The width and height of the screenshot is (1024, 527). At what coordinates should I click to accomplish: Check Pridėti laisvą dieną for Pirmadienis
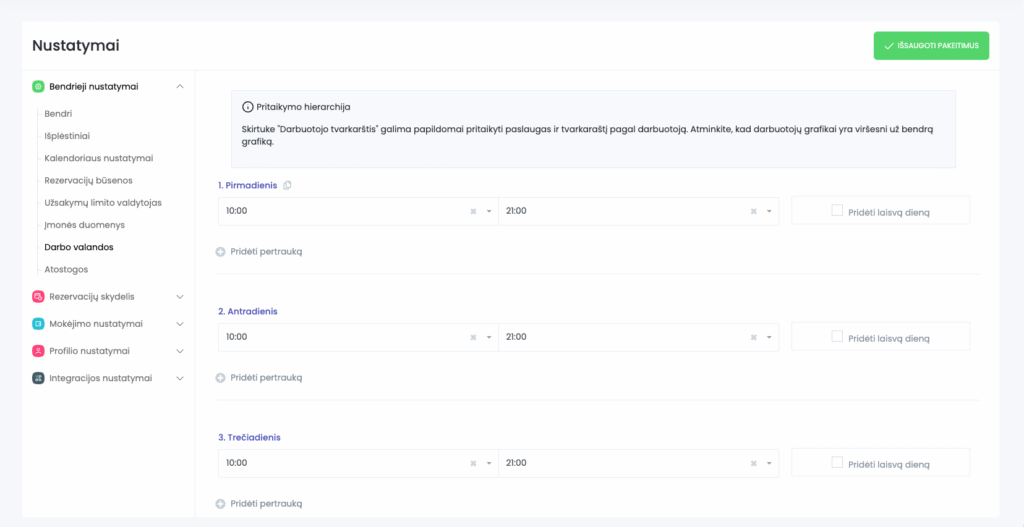pos(837,210)
